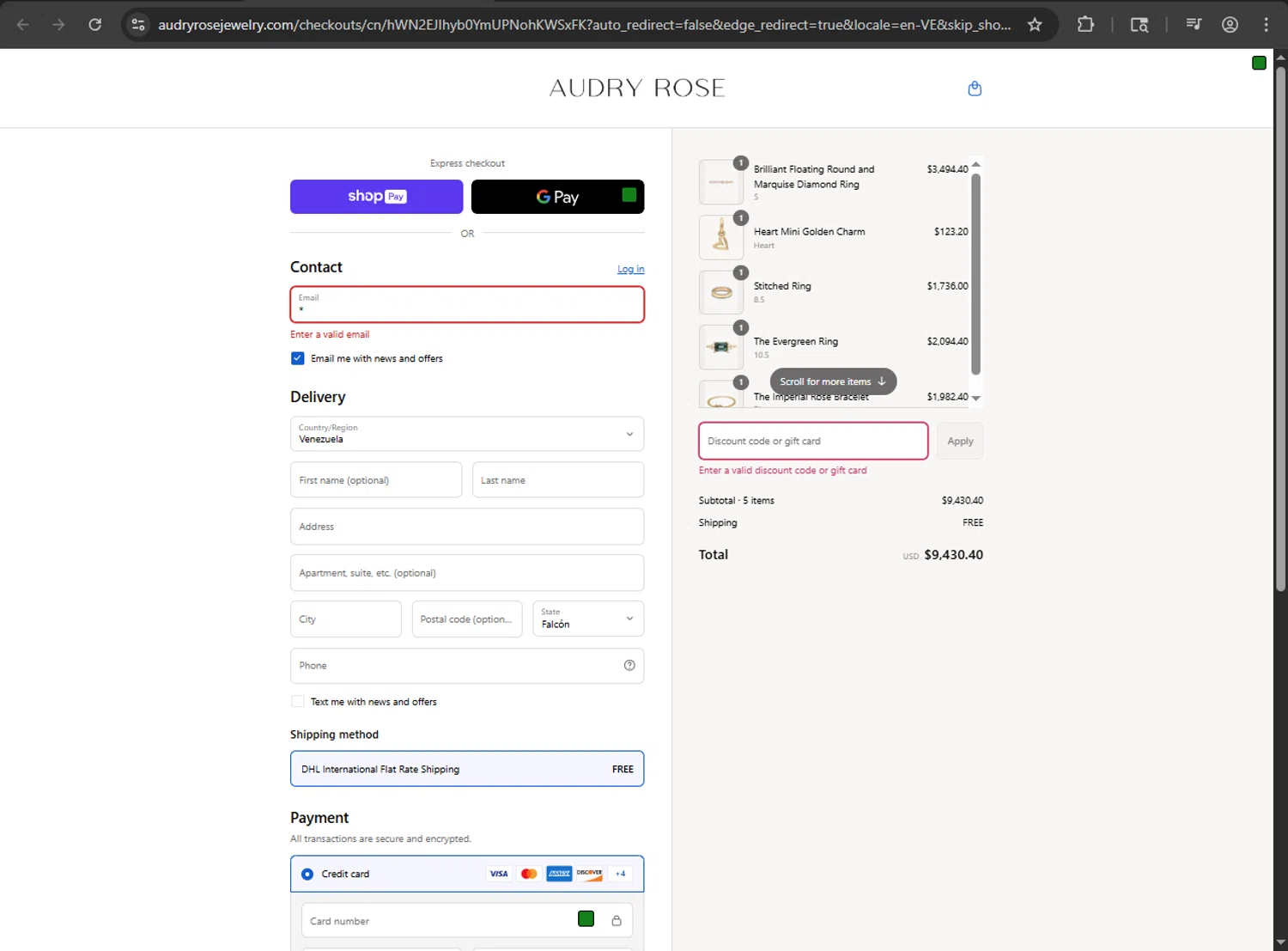Enable Text me with news and offers

[297, 701]
